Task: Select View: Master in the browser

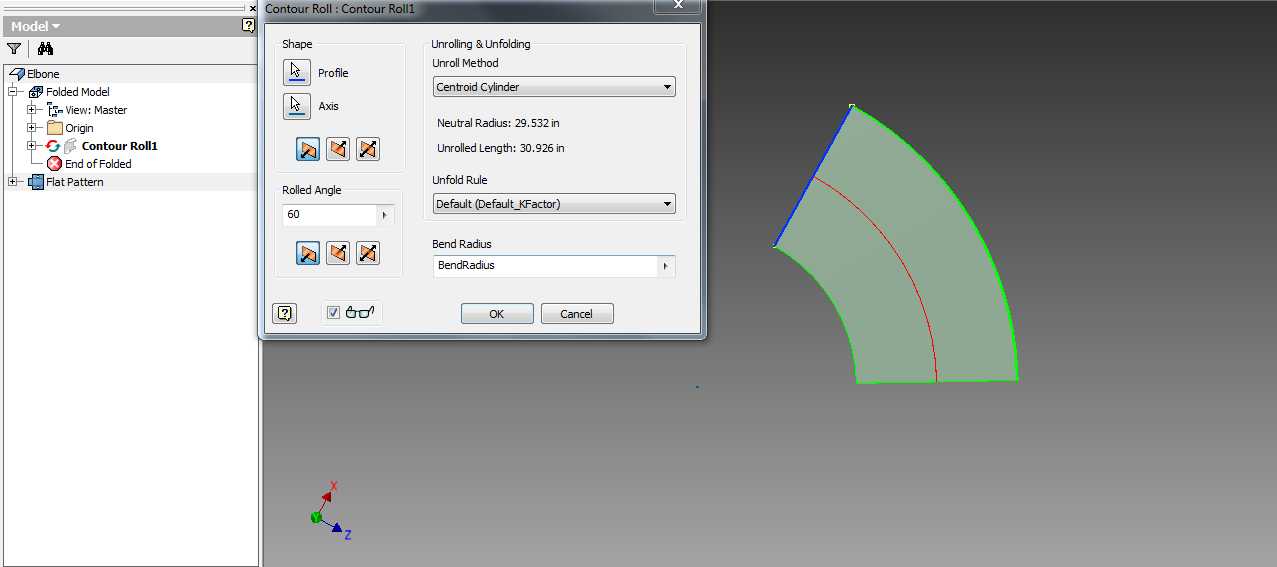Action: coord(97,110)
